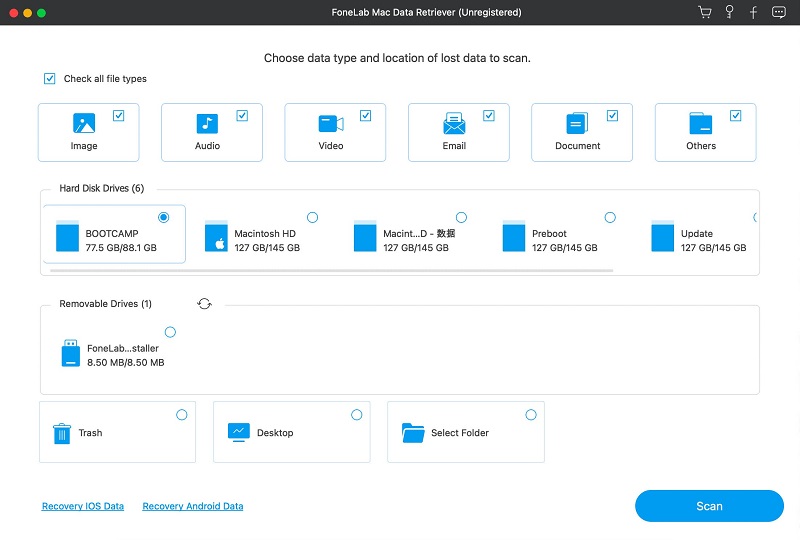Click the Macint...D - 数据 drive icon

(x=365, y=236)
